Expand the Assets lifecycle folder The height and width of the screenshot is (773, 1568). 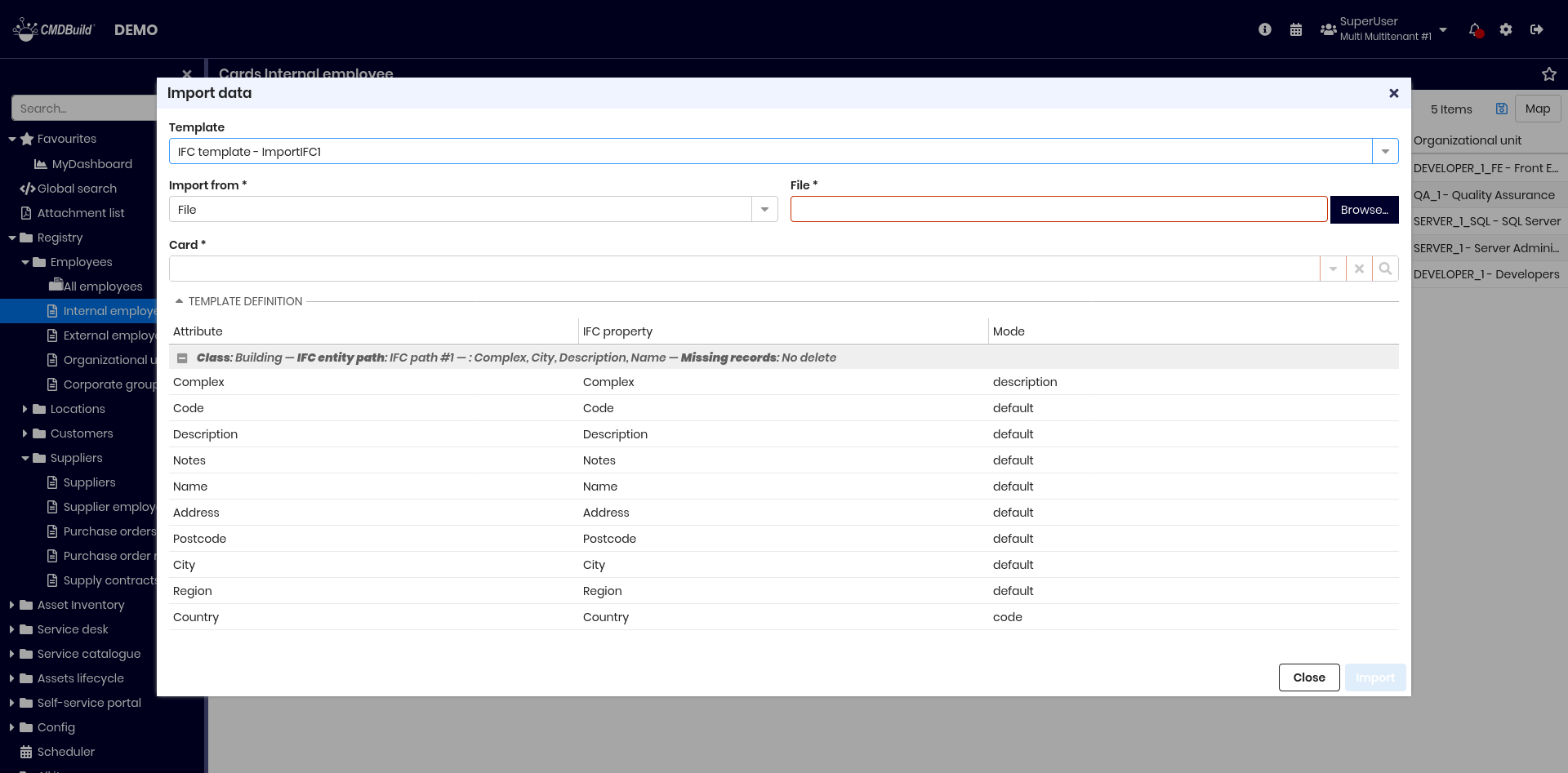pos(12,678)
